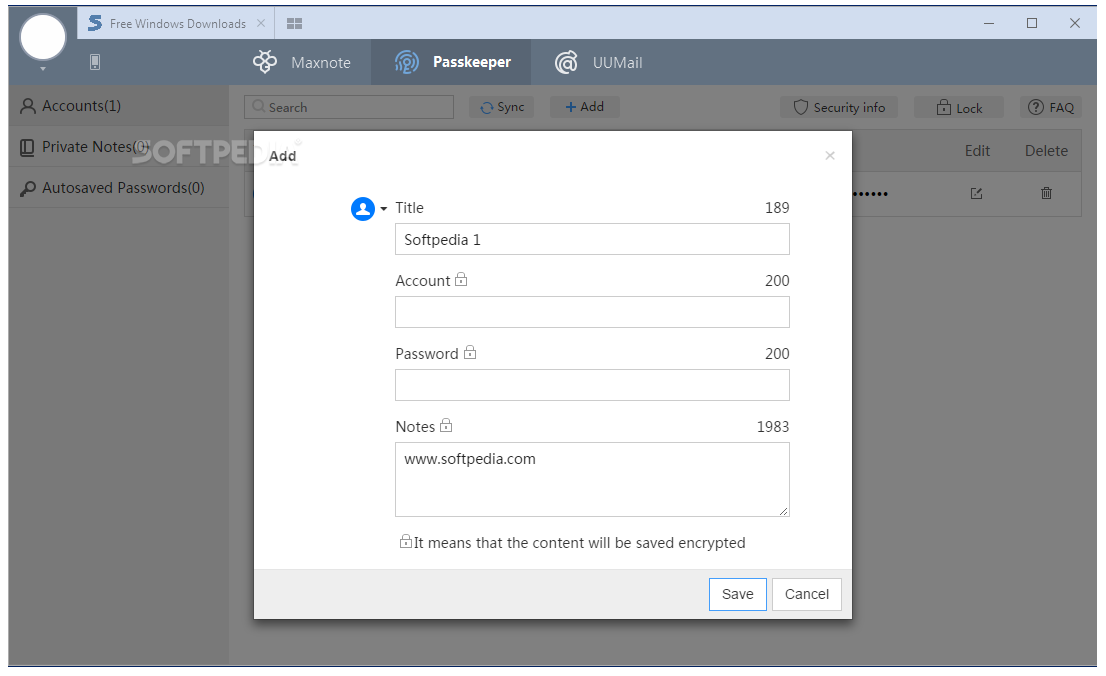Close the Add dialog with the X

[x=830, y=155]
